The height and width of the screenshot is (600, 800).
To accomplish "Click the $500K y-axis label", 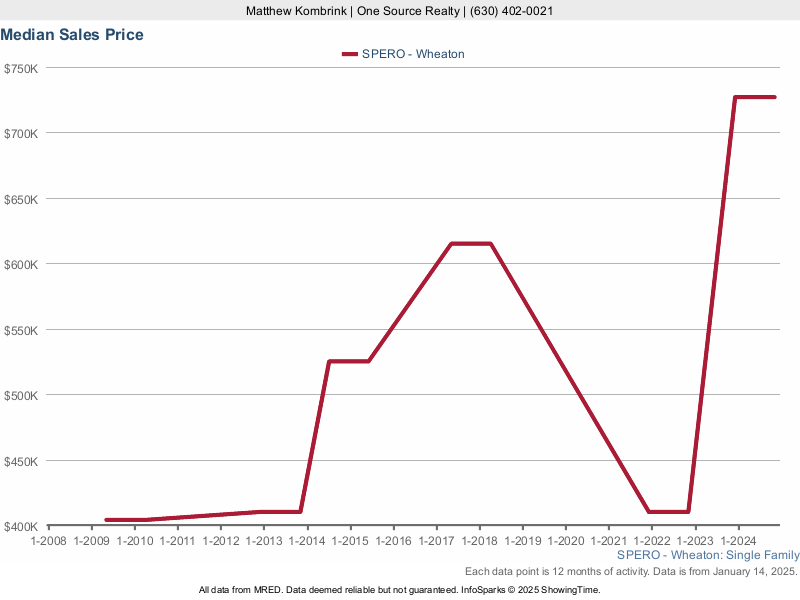I will click(x=20, y=395).
